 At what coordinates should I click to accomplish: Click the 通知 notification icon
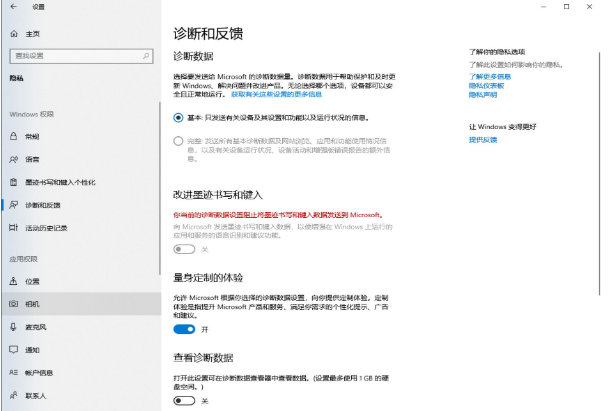coord(14,350)
